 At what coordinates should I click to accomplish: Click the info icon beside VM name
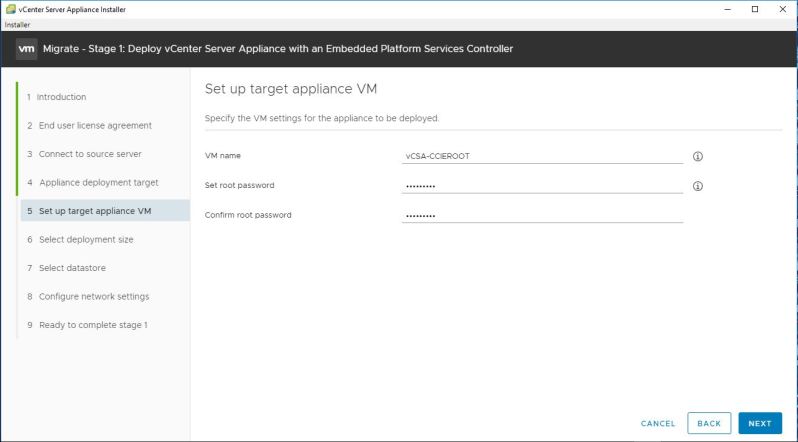[698, 156]
